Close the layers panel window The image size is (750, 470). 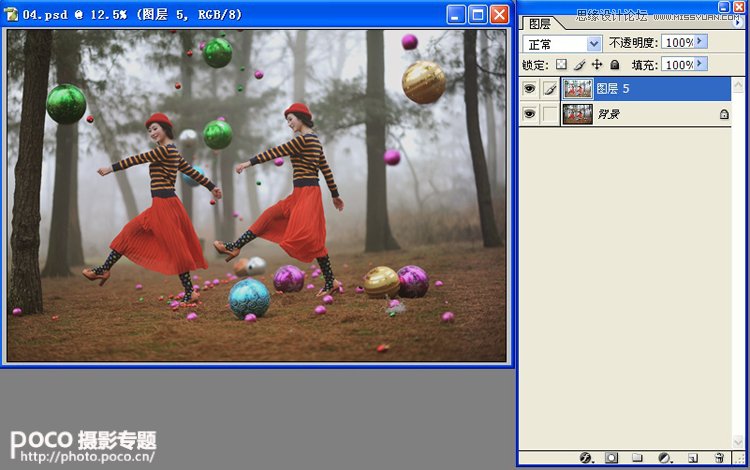point(739,7)
